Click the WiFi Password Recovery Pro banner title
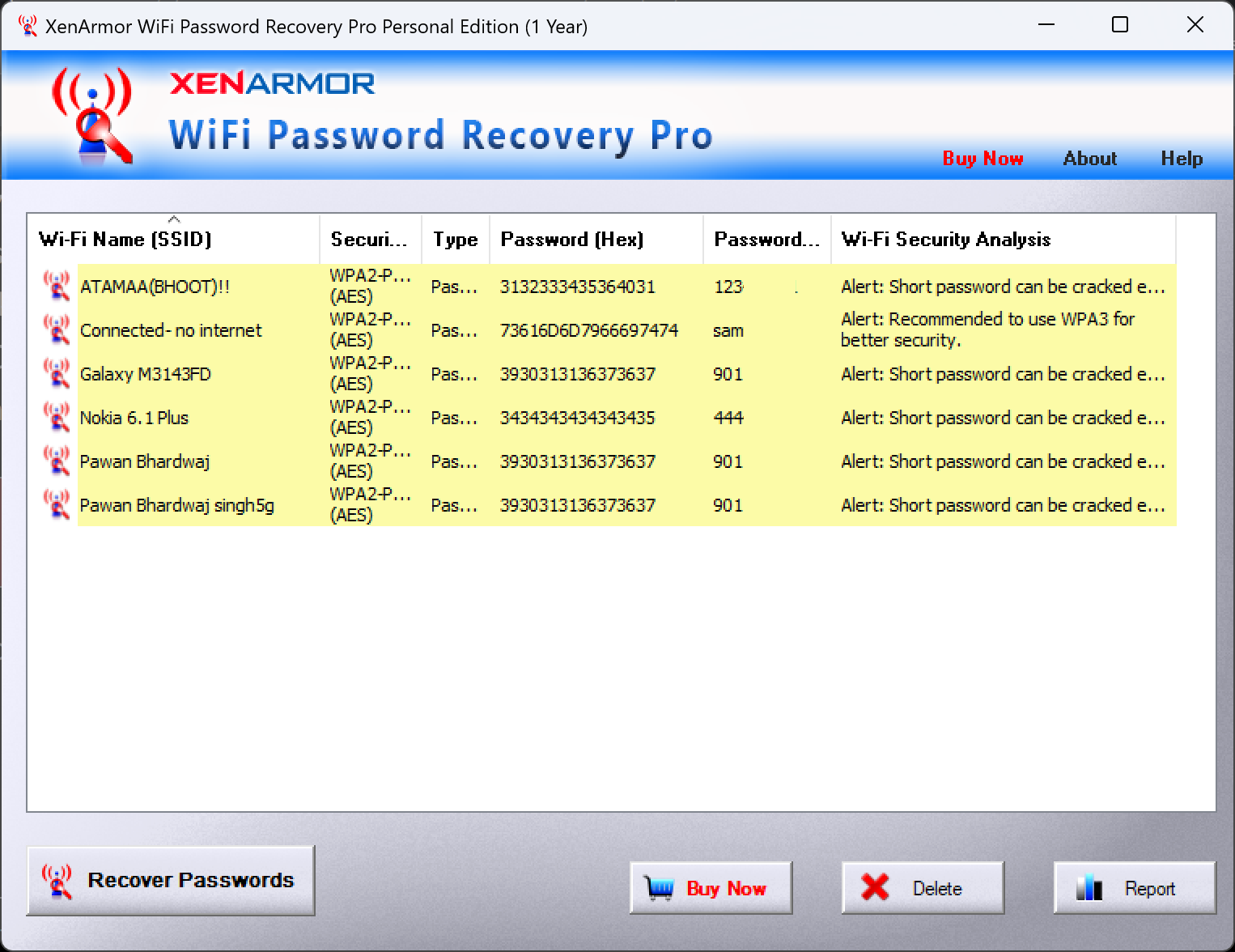1235x952 pixels. pos(441,134)
